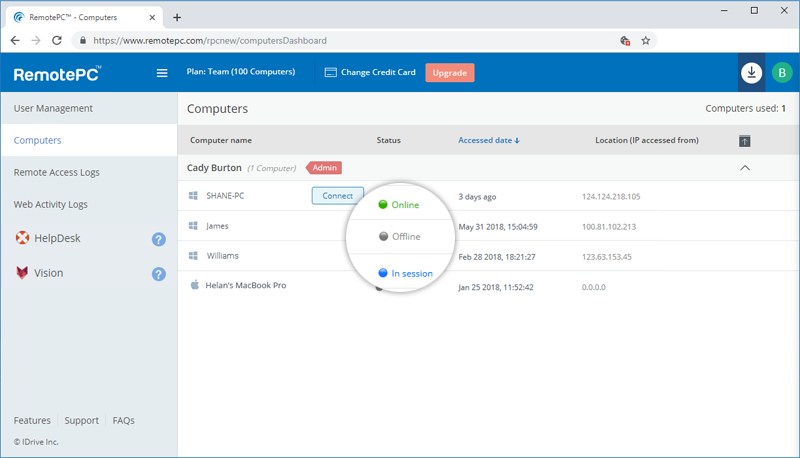This screenshot has height=458, width=800.
Task: Click the Windows icon for James
Action: (x=193, y=226)
